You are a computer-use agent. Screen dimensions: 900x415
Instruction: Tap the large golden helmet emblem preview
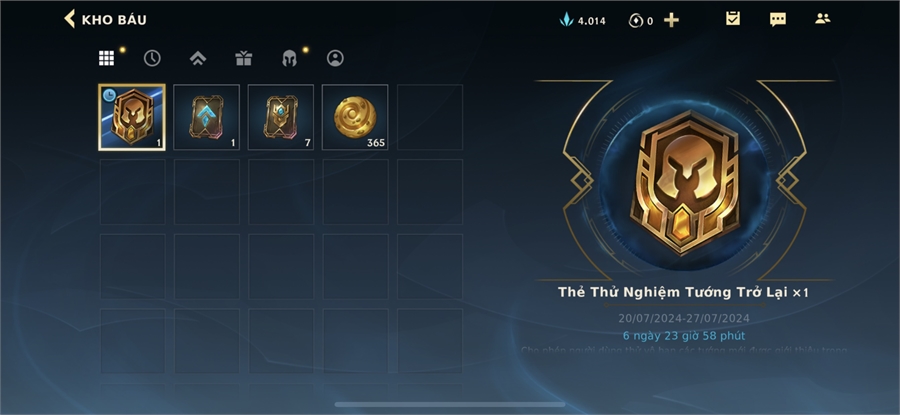(684, 182)
